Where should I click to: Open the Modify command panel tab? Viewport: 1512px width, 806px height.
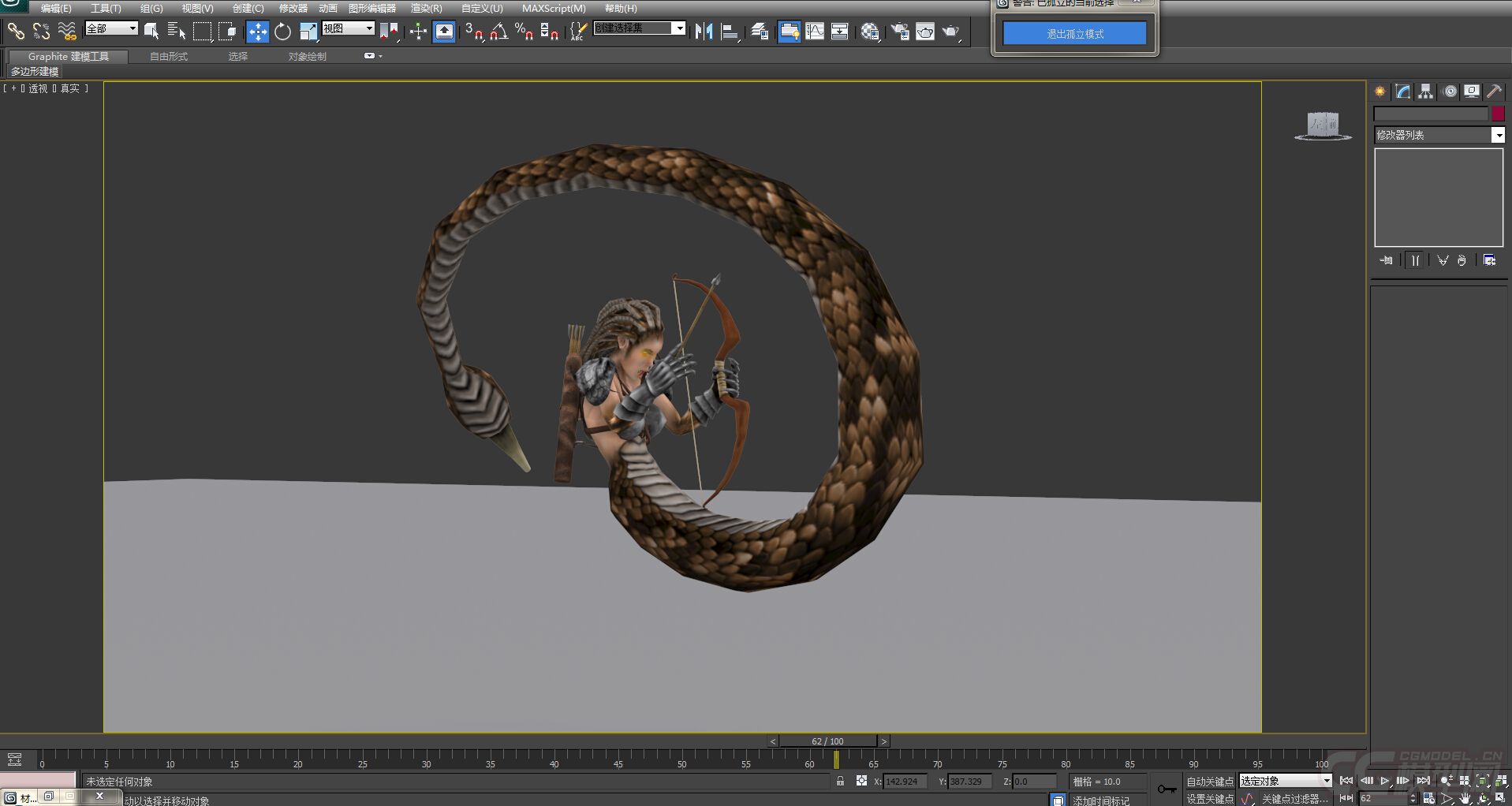tap(1402, 91)
